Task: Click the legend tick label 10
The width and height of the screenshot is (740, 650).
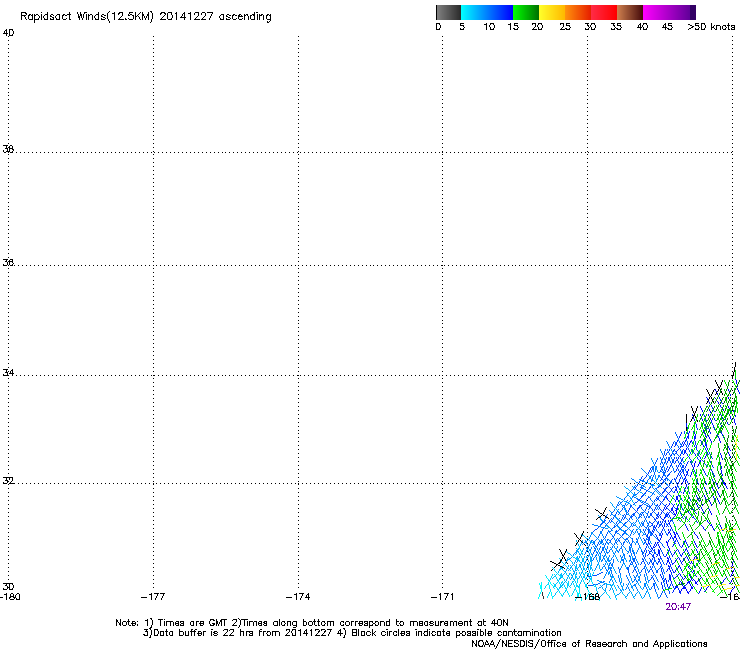Action: [x=489, y=27]
